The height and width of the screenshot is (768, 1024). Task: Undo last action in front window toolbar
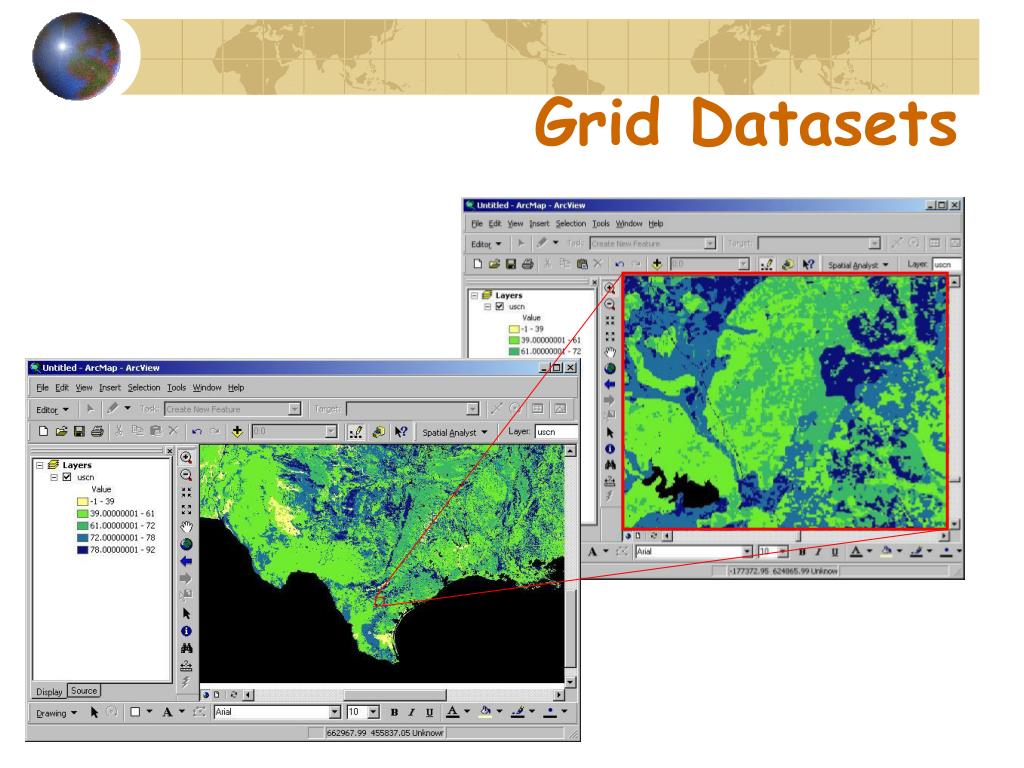(197, 431)
